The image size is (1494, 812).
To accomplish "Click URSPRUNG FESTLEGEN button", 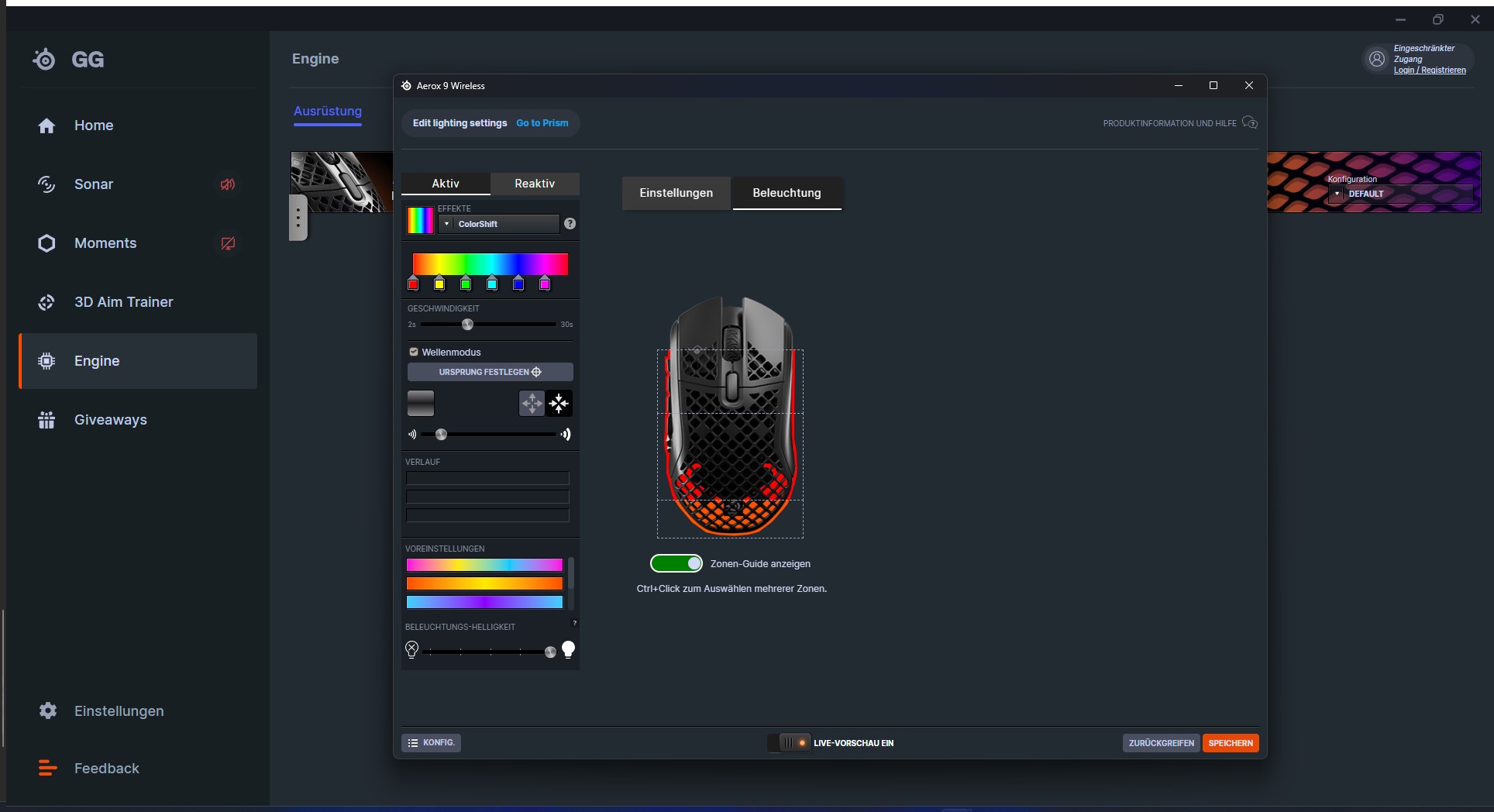I will click(x=491, y=372).
